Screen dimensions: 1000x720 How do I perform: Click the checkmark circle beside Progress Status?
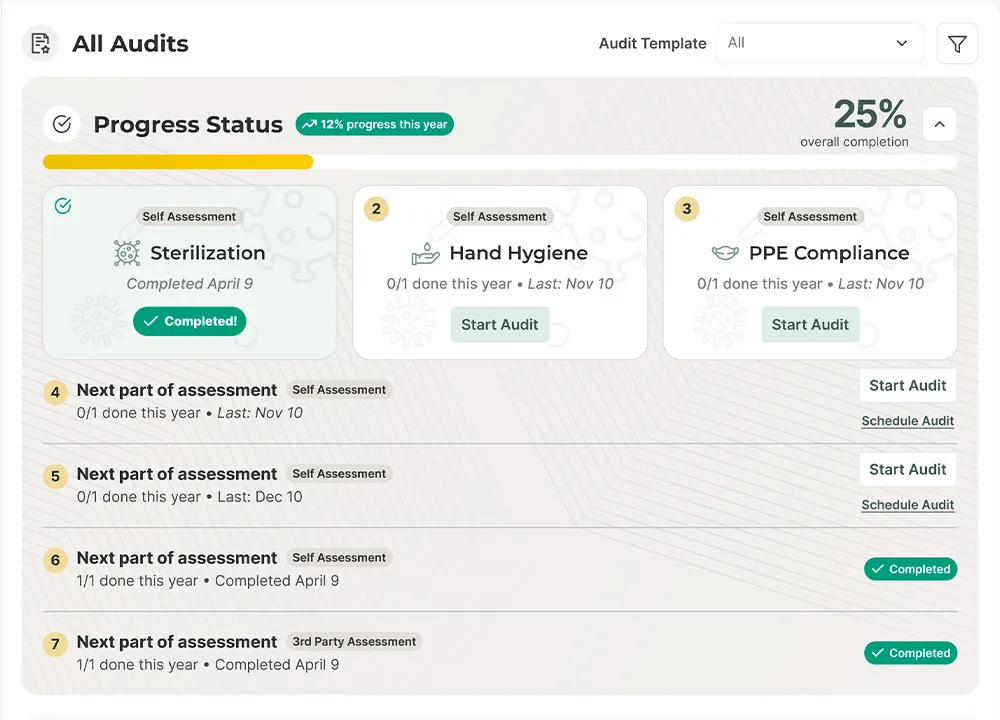tap(62, 123)
